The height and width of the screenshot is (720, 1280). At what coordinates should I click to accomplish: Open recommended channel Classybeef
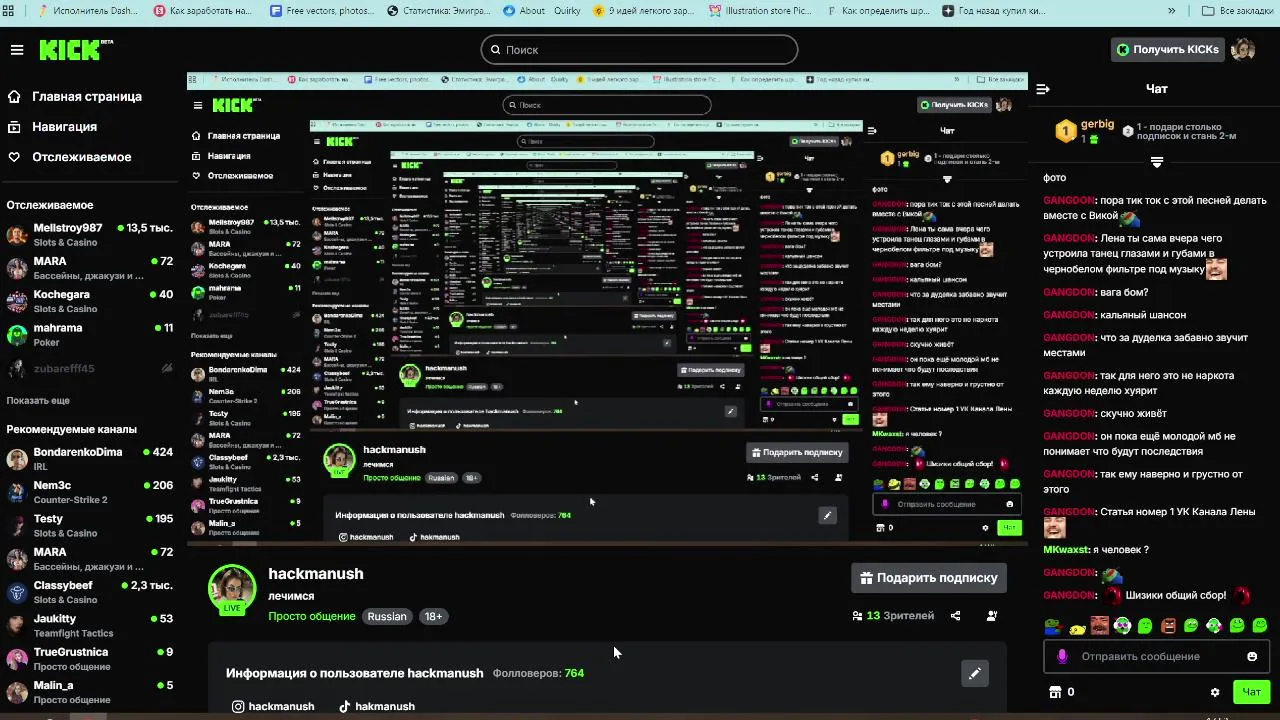(90, 592)
